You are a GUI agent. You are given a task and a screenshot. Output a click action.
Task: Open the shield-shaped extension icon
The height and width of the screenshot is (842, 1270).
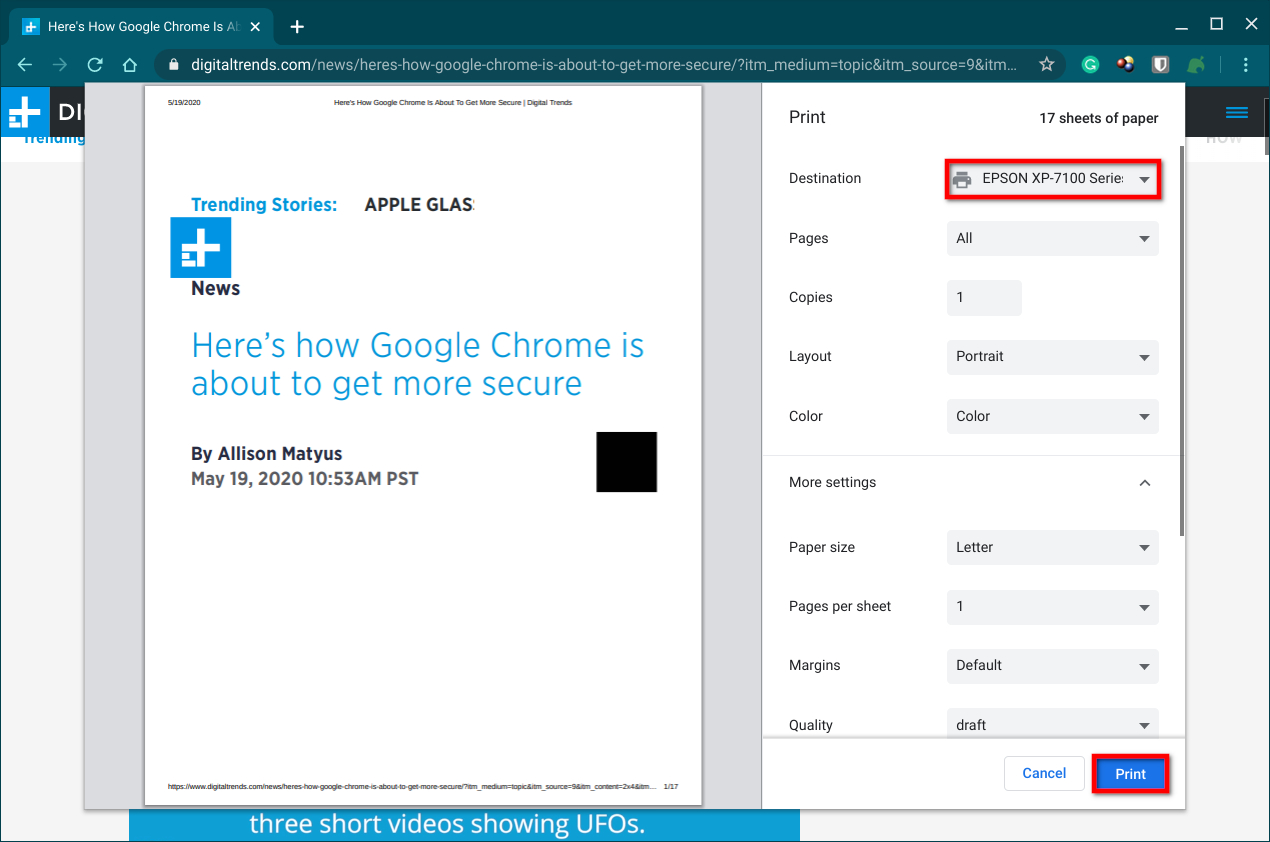1160,65
